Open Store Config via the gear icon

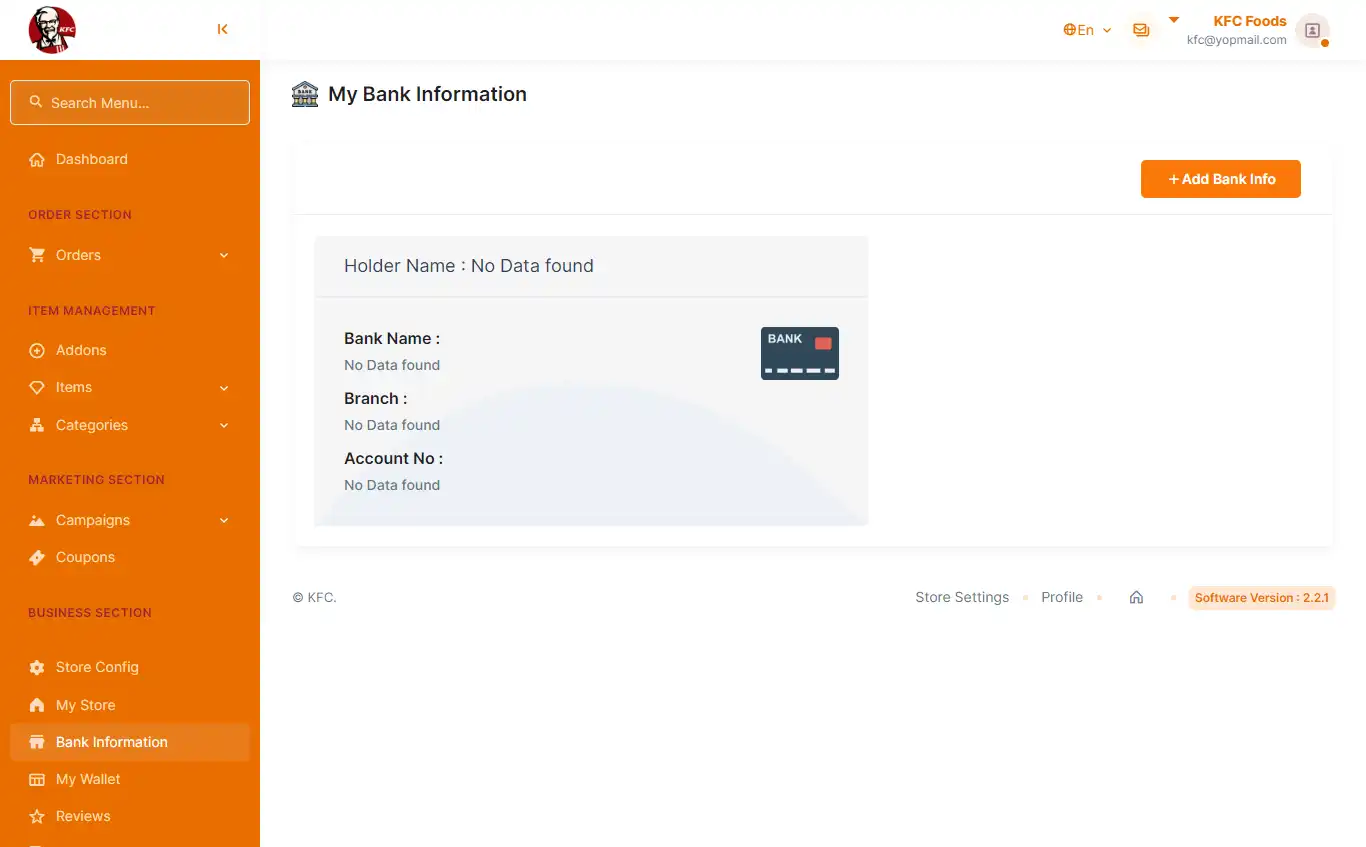(x=37, y=667)
